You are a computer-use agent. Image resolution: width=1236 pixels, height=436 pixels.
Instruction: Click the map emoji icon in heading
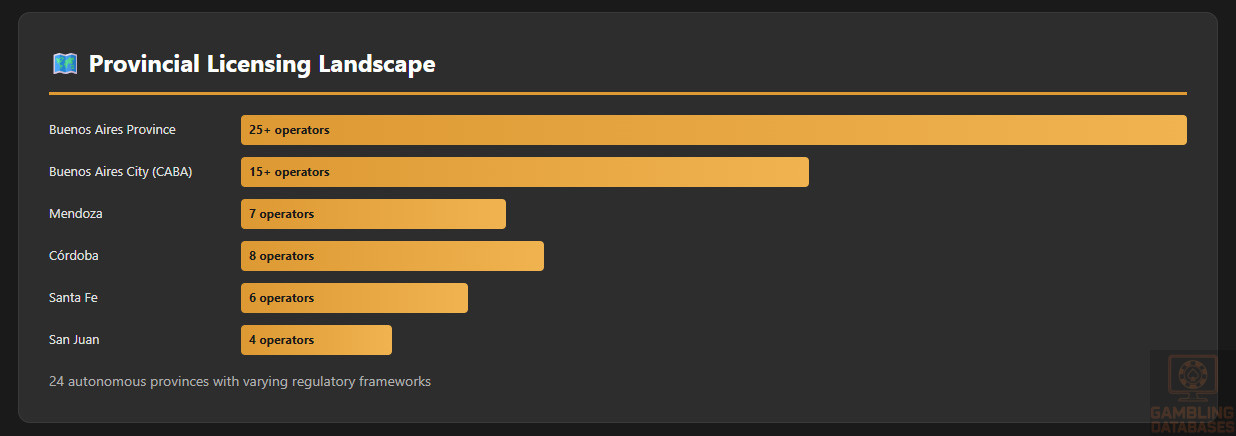65,64
